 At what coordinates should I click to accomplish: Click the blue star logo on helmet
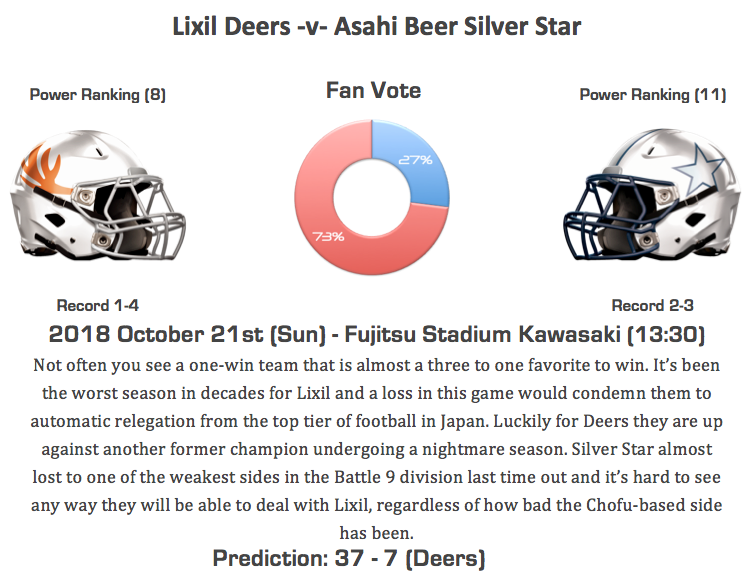[x=697, y=170]
